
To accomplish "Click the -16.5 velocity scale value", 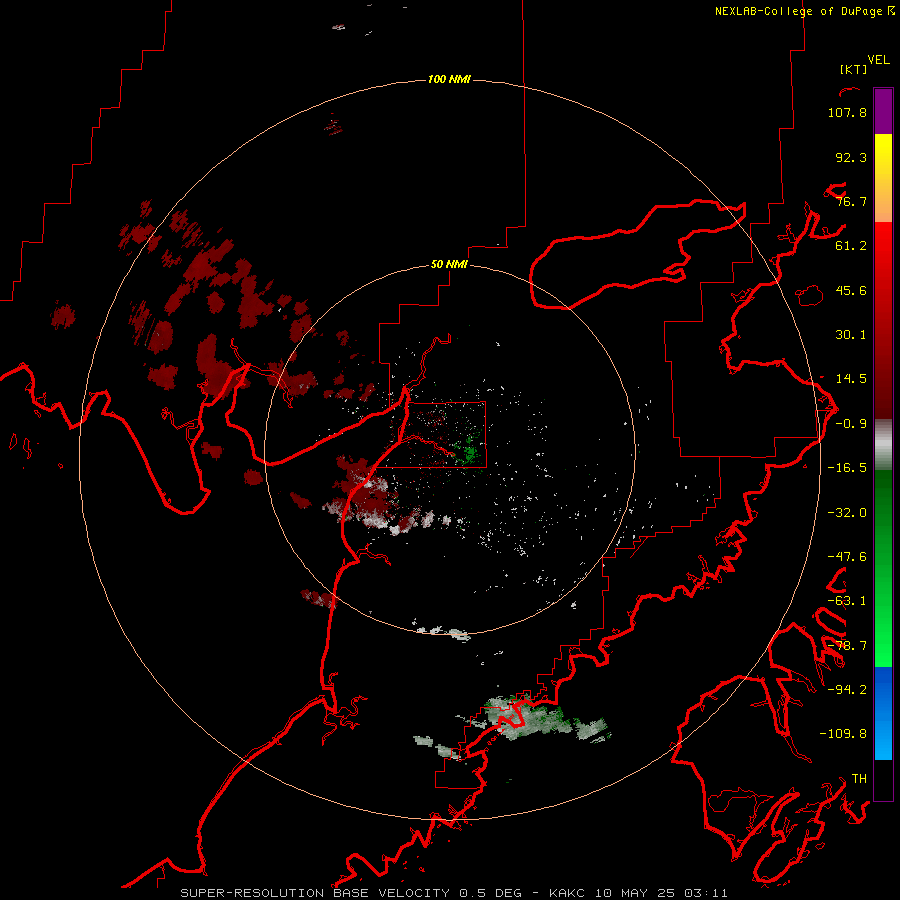I will point(847,468).
